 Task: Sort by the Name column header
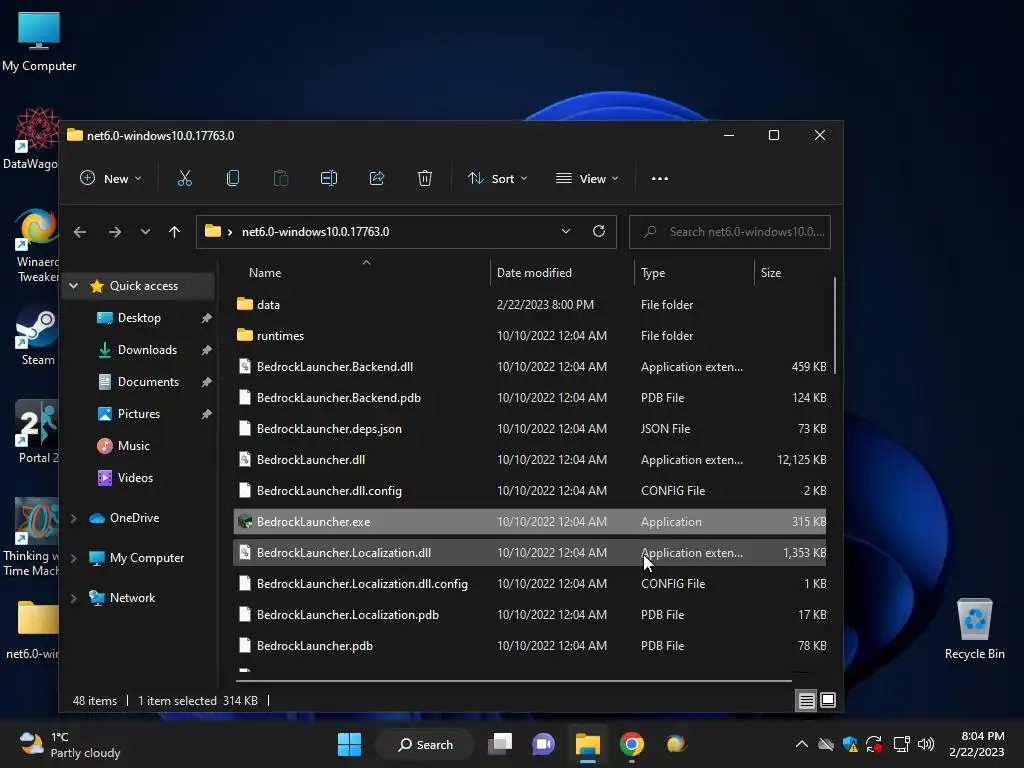click(x=264, y=273)
